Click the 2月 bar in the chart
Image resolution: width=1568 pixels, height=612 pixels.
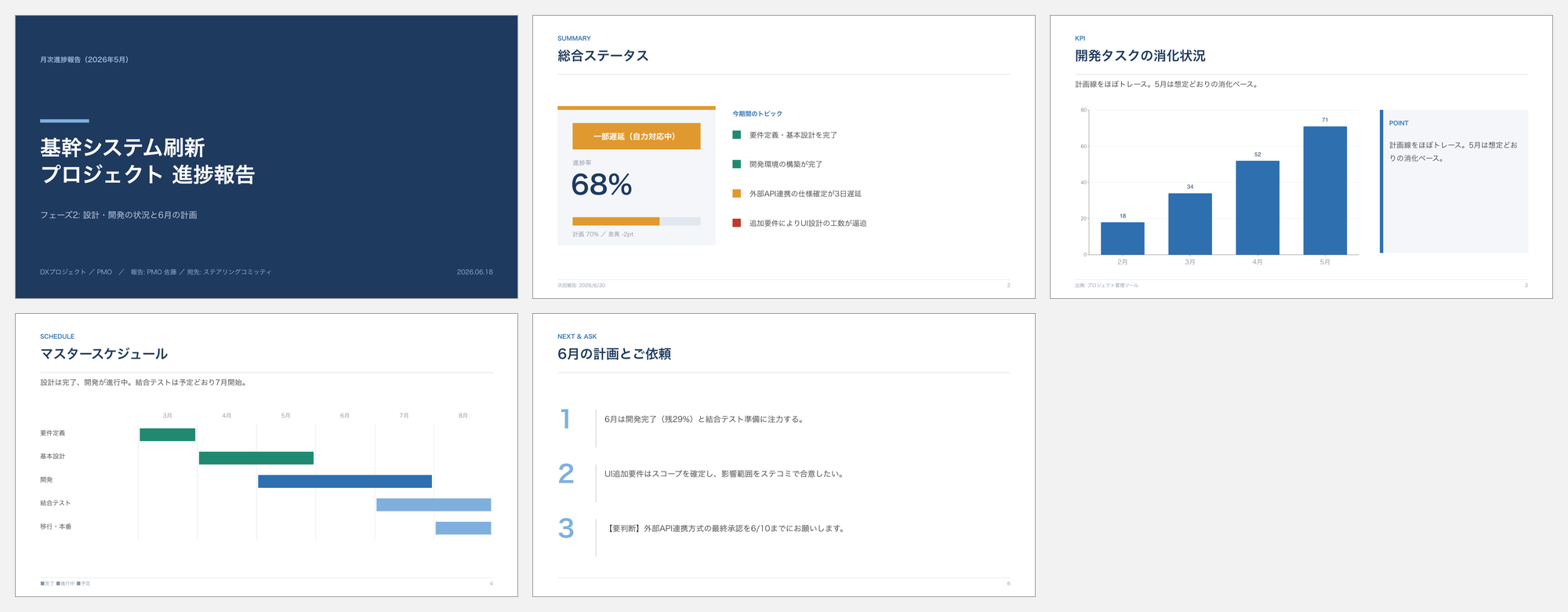coord(1122,239)
